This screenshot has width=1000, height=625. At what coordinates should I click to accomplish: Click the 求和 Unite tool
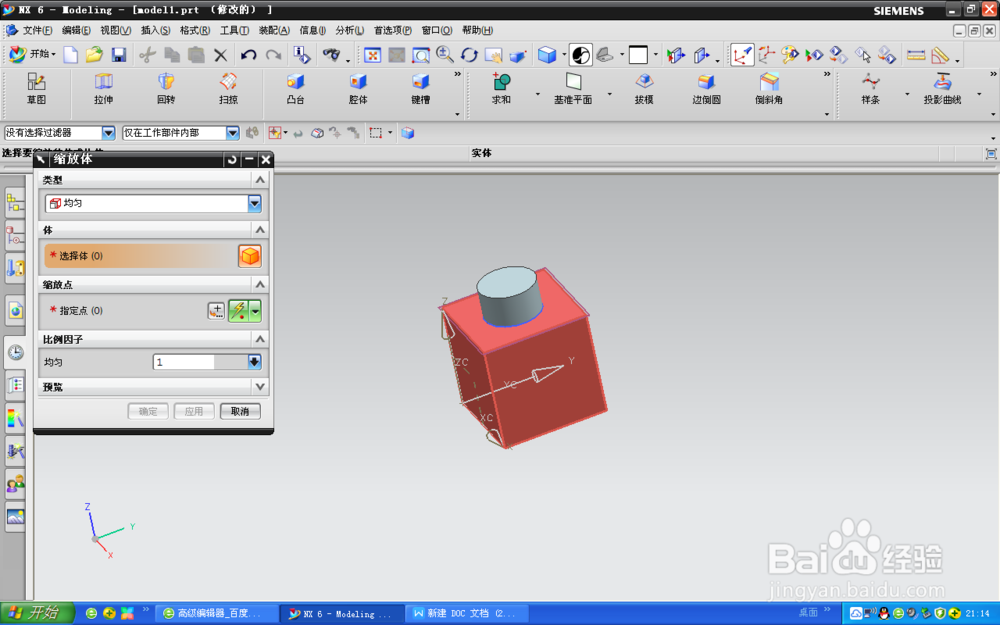click(501, 89)
